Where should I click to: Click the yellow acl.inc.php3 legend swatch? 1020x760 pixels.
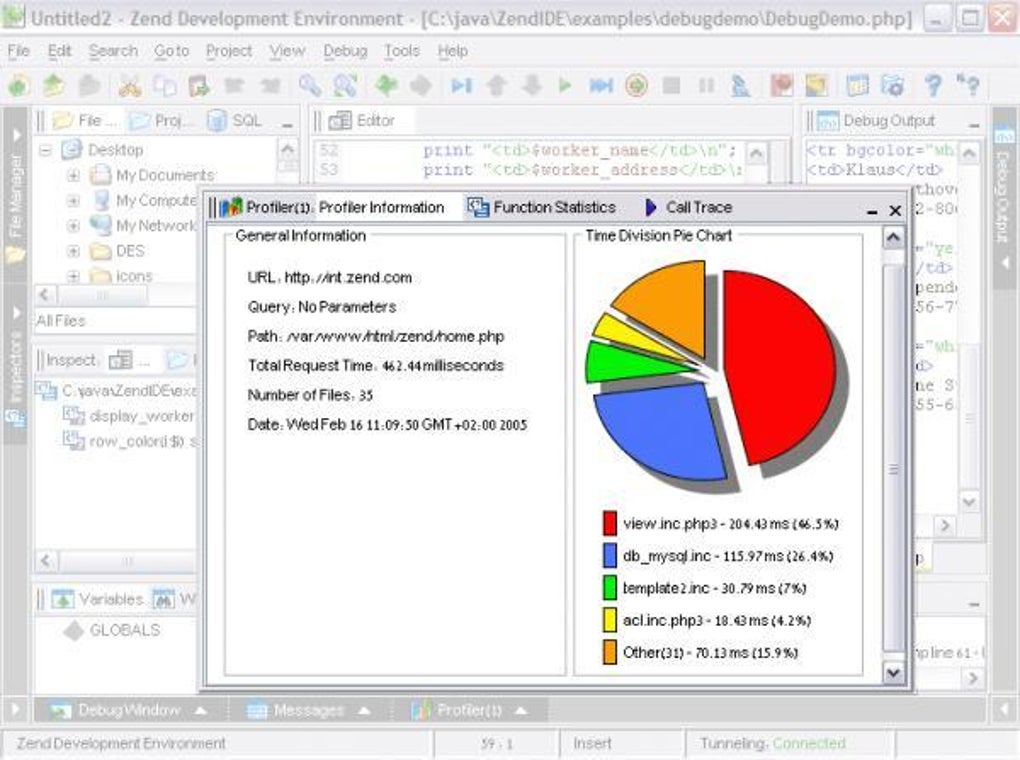(x=610, y=619)
